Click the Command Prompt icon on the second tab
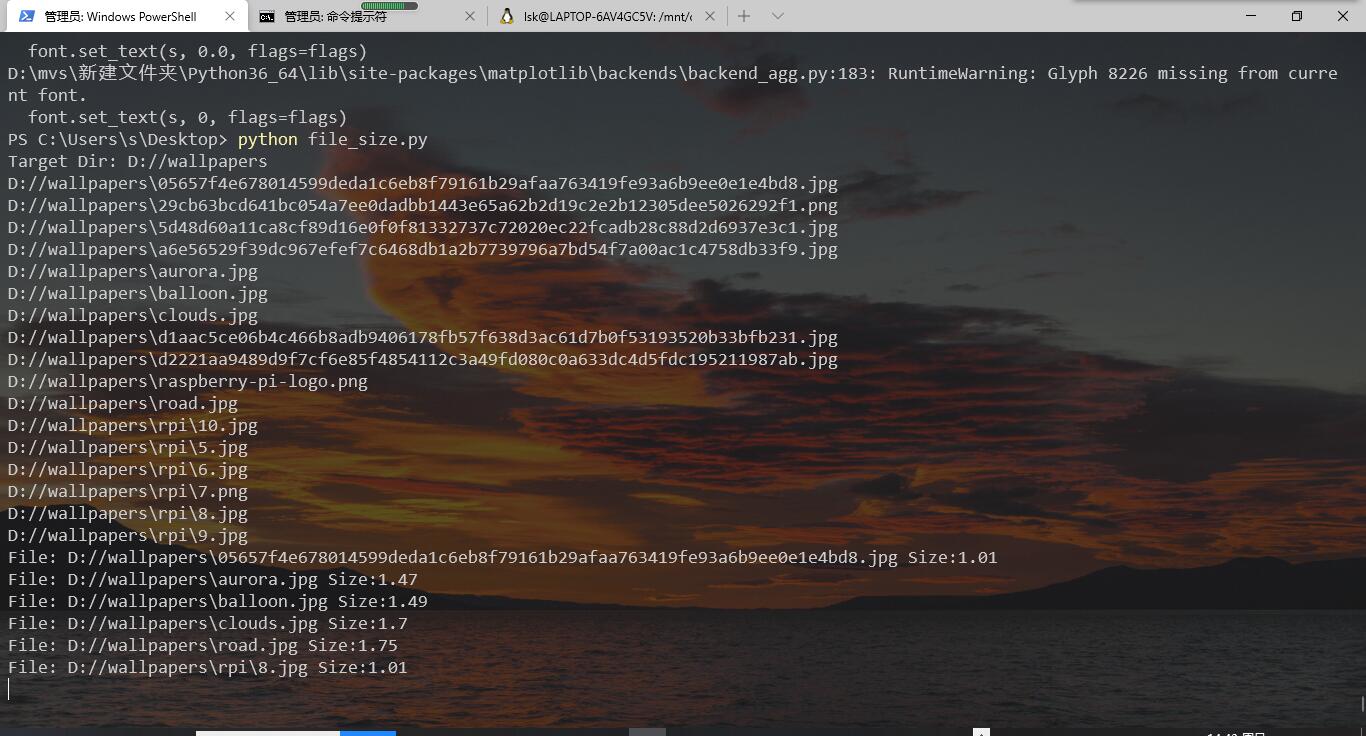Screen dimensions: 1366x736 point(267,16)
